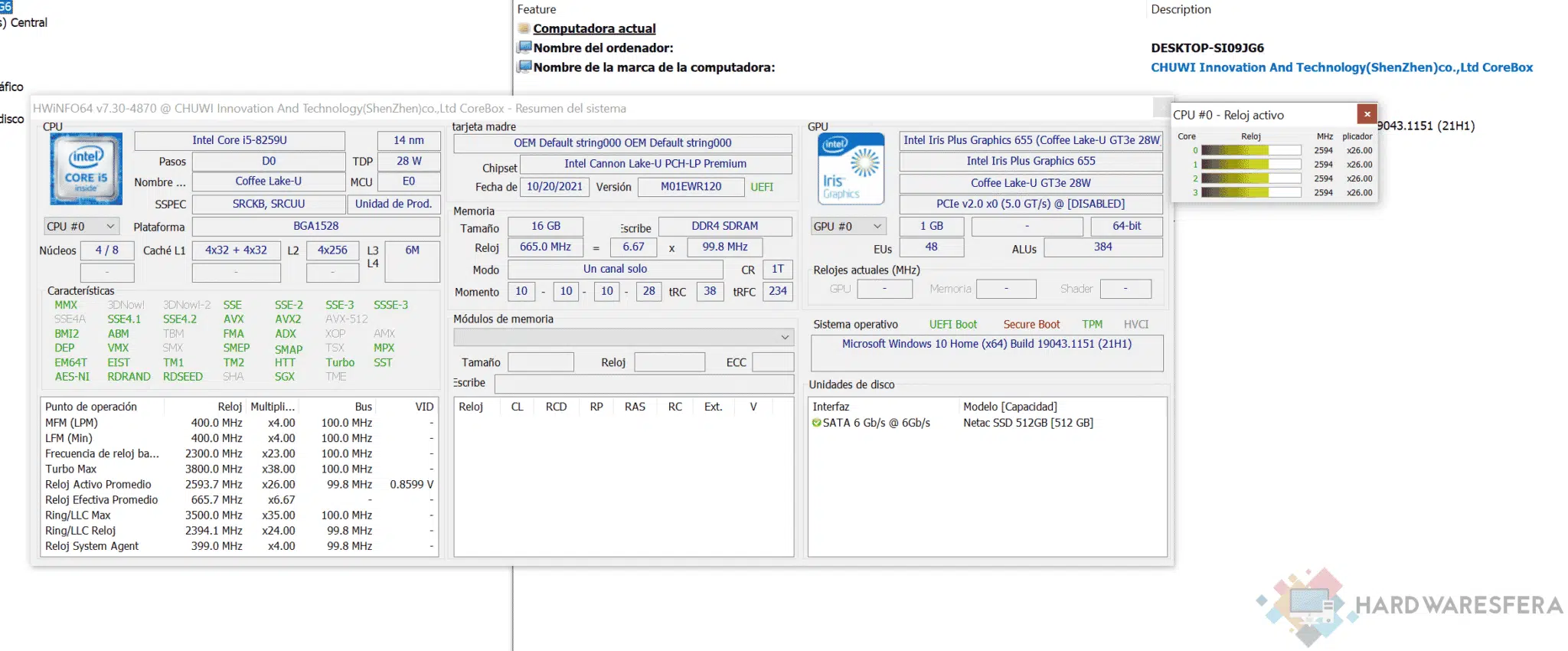This screenshot has height=651, width=1568.
Task: Click the Coffee Lake-U codename field
Action: coord(268,182)
